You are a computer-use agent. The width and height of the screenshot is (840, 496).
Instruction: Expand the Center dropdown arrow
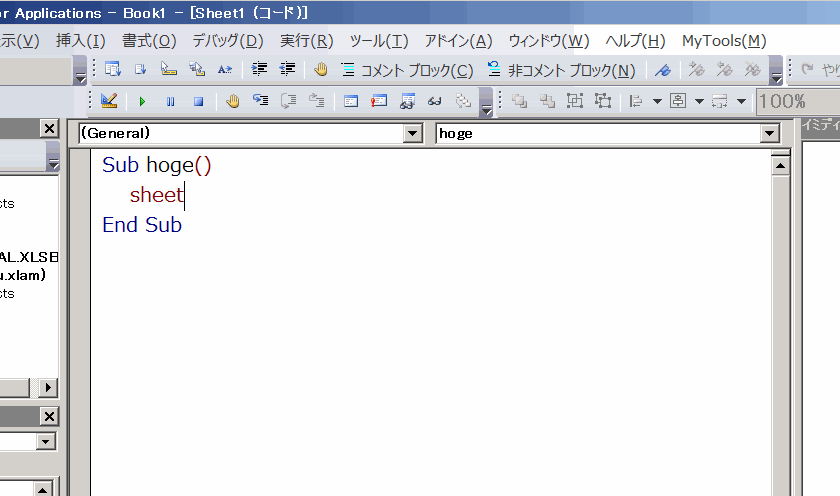[699, 101]
